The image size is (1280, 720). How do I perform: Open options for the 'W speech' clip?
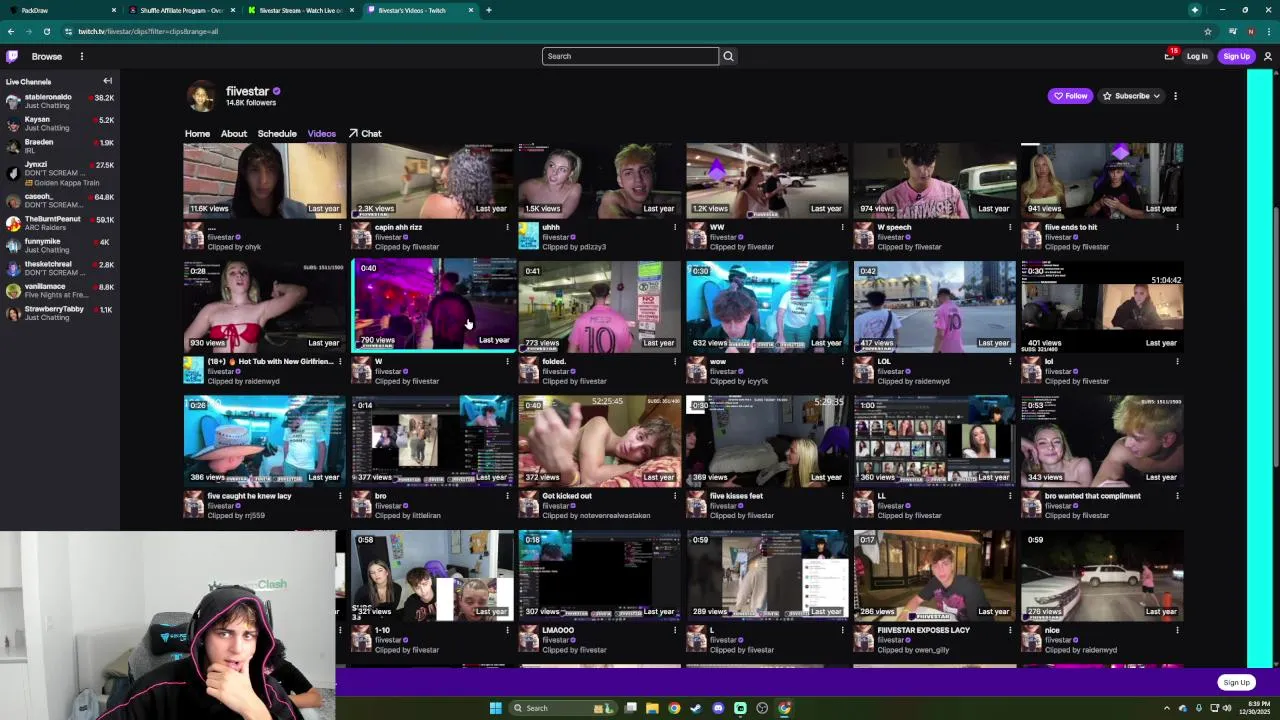(1009, 227)
